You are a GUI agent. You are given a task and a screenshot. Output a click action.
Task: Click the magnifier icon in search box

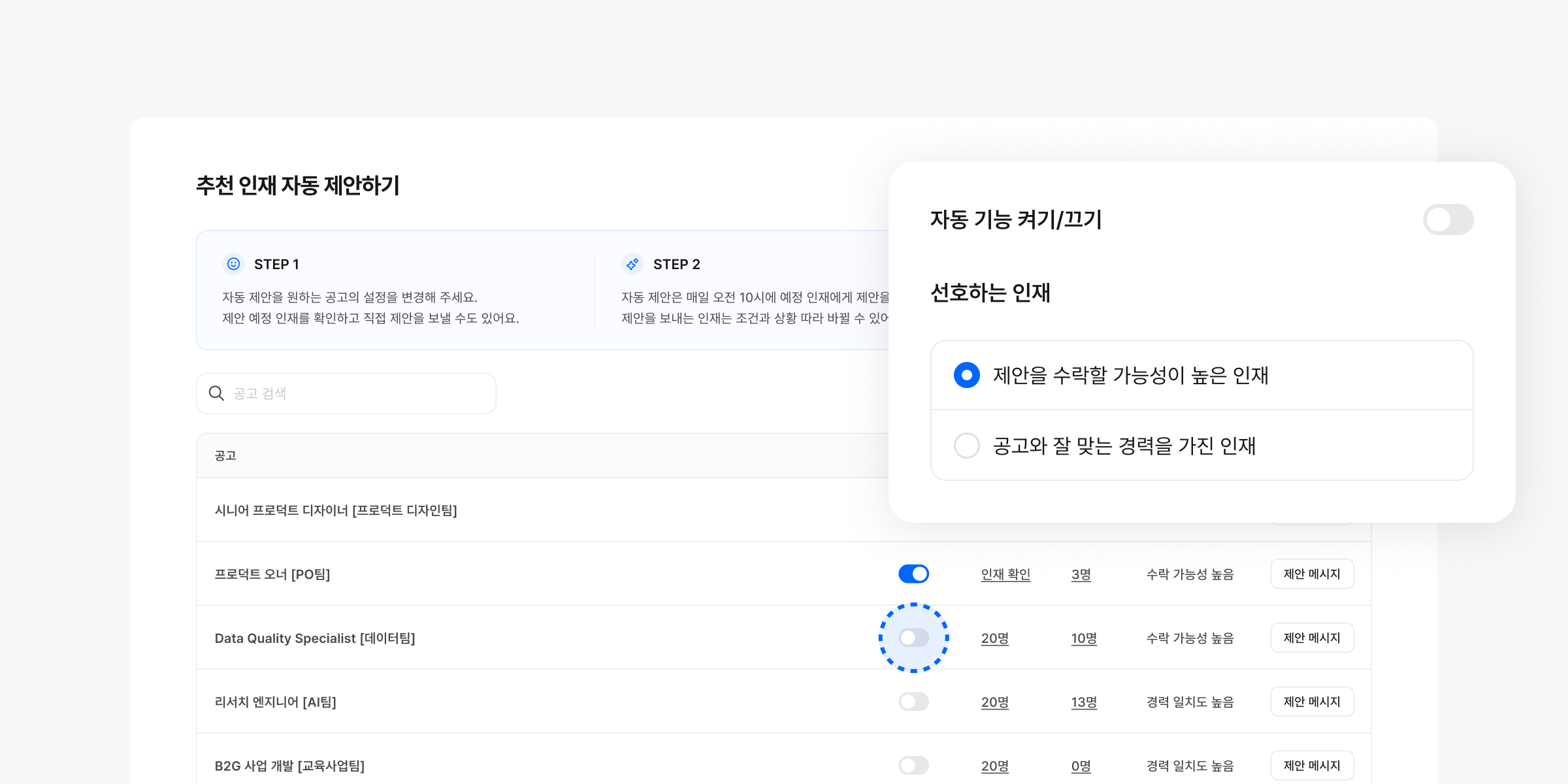point(216,393)
